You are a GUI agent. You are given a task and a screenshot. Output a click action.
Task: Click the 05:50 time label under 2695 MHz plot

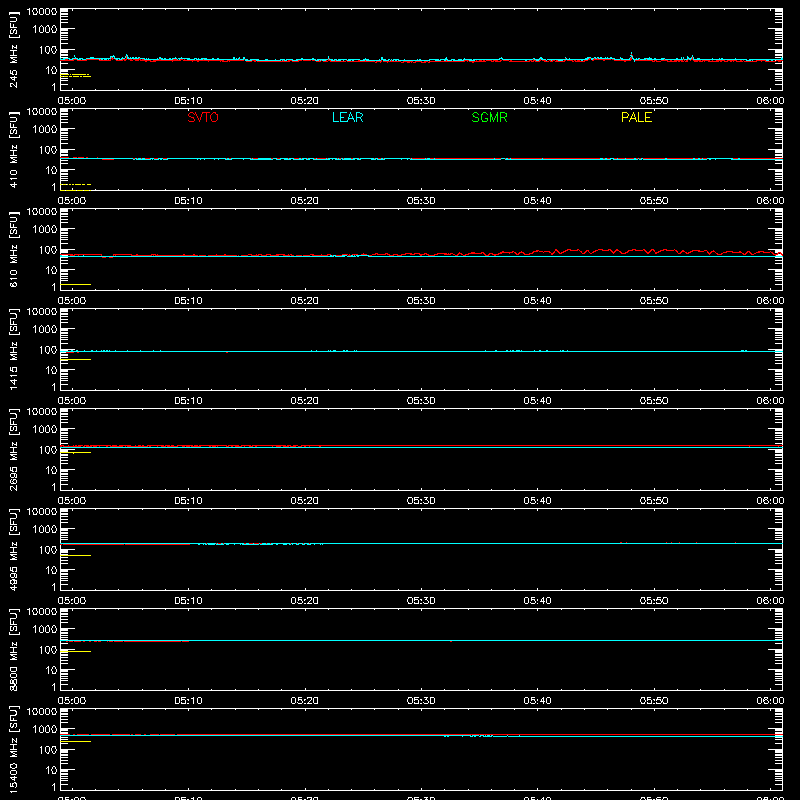654,501
